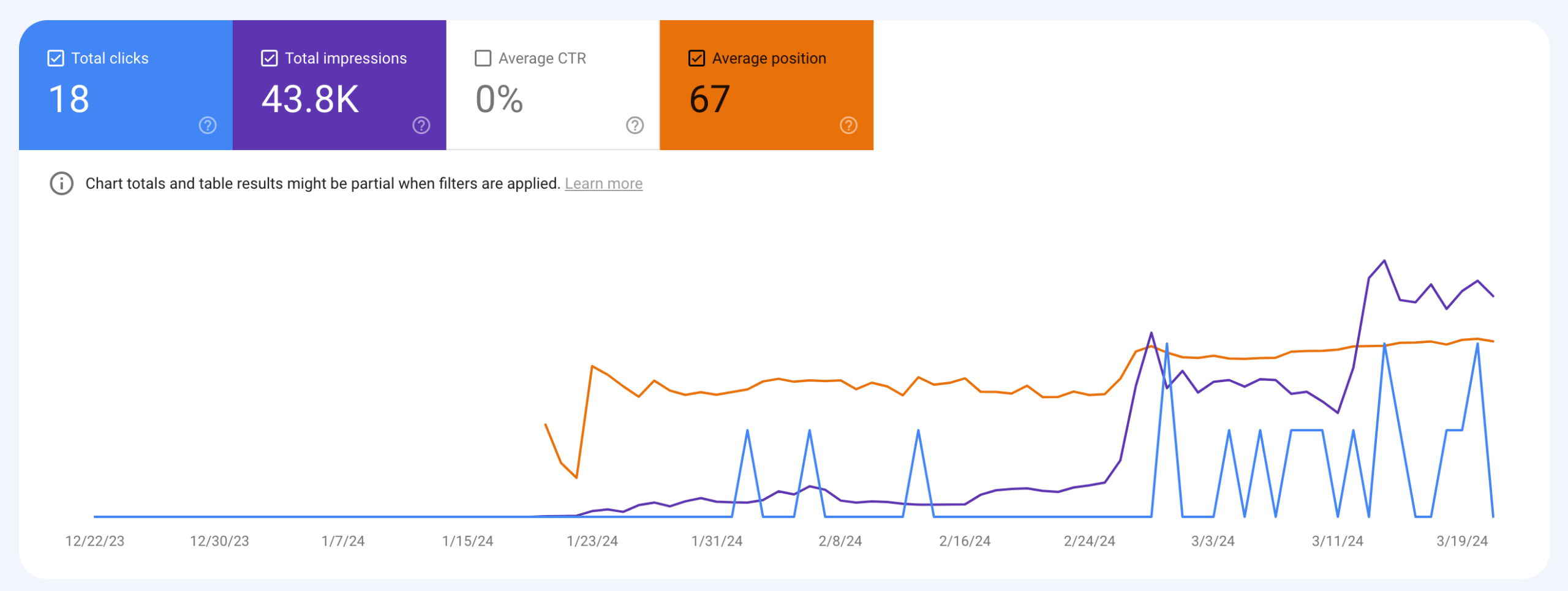The height and width of the screenshot is (591, 1568).
Task: Click the Average CTR card label
Action: (x=542, y=58)
